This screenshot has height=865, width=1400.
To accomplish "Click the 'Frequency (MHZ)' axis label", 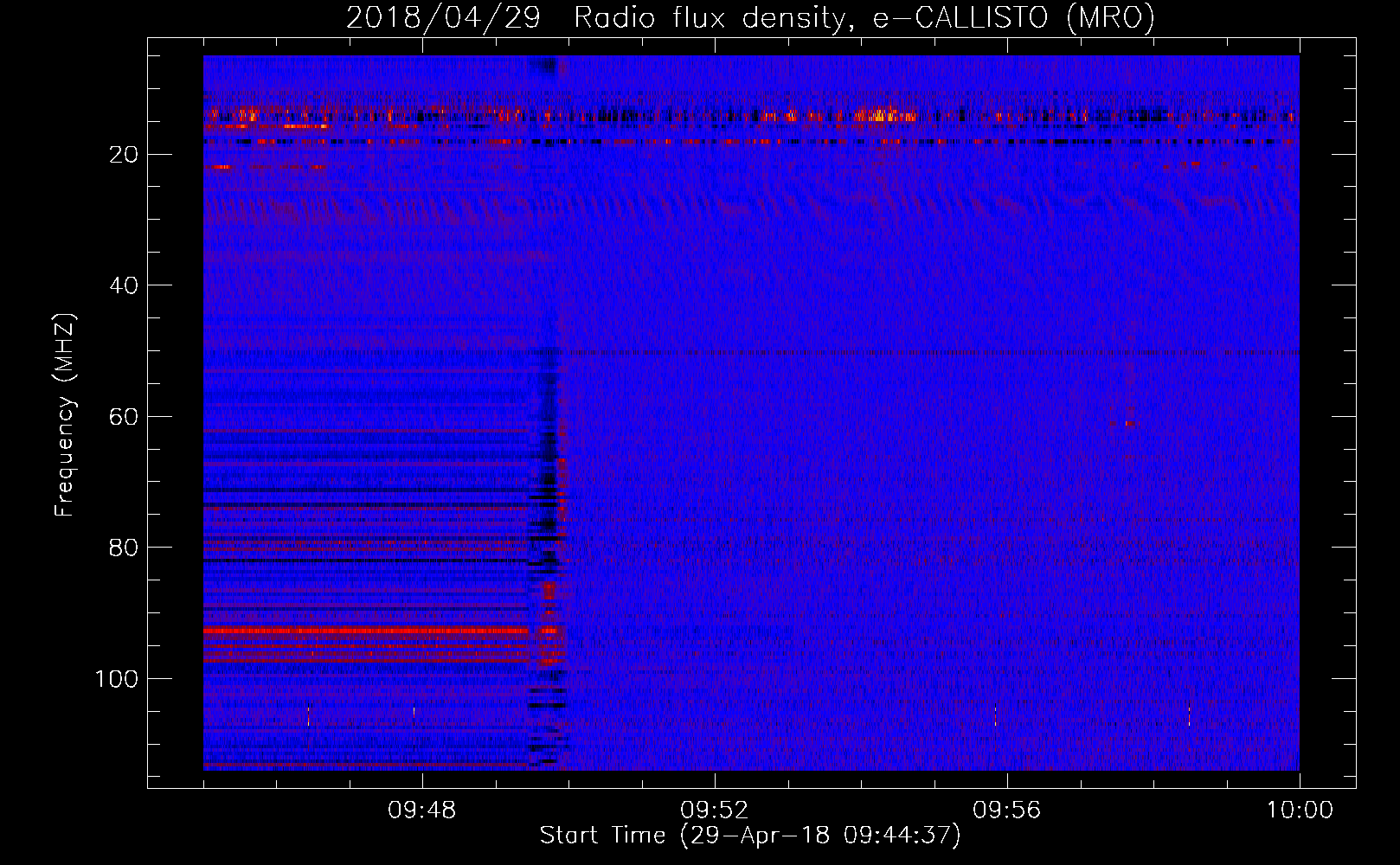I will 65,414.
